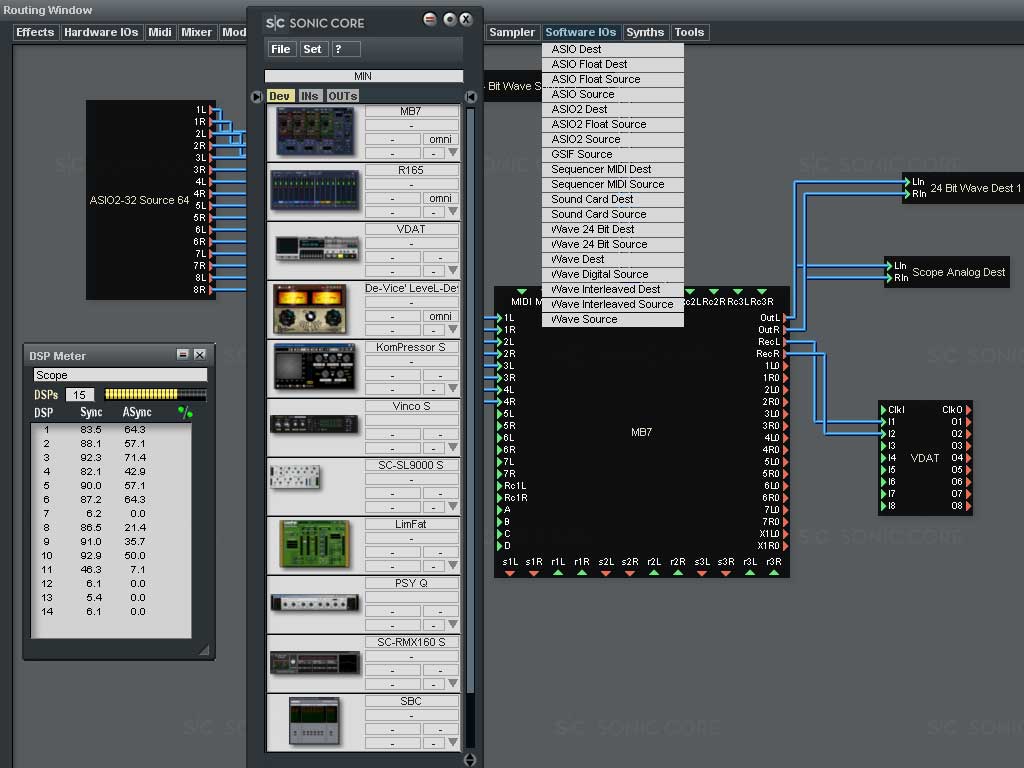The height and width of the screenshot is (768, 1024).
Task: Expand the KomPressor S row arrow
Action: coord(453,388)
